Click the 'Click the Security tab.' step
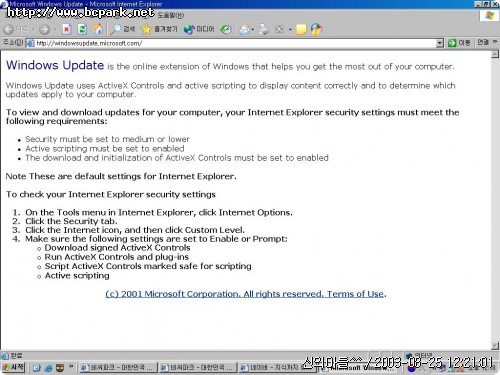Viewport: 500px width, 375px height. [x=71, y=221]
